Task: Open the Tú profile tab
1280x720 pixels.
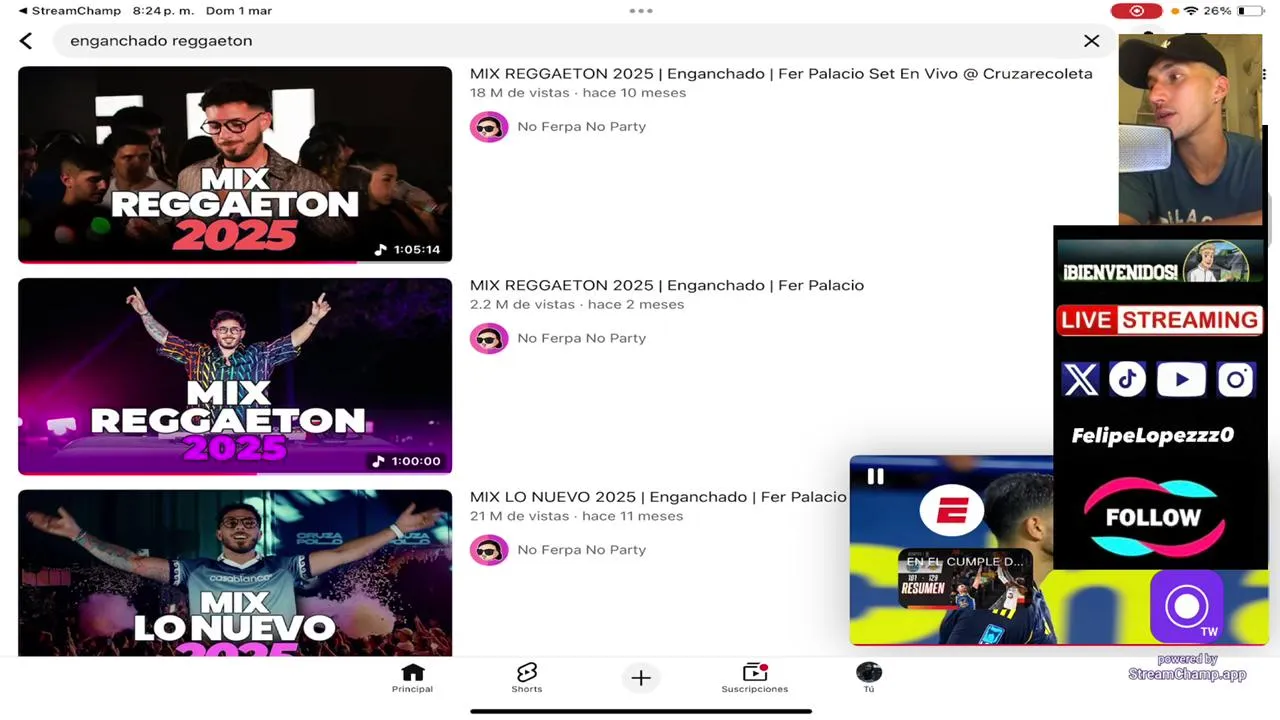Action: pos(869,678)
